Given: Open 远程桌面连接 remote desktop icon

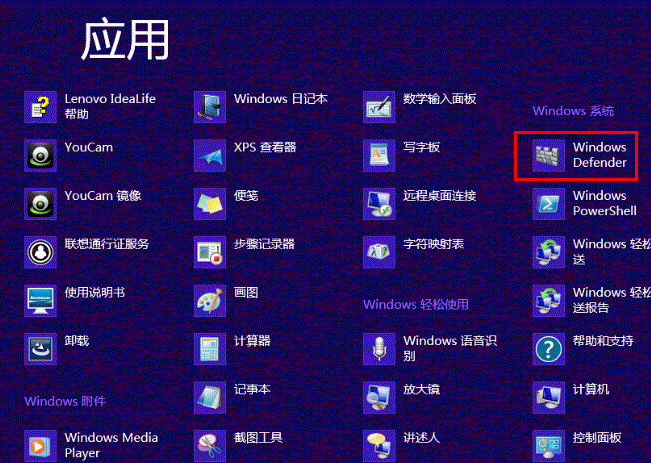Looking at the screenshot, I should pos(379,203).
